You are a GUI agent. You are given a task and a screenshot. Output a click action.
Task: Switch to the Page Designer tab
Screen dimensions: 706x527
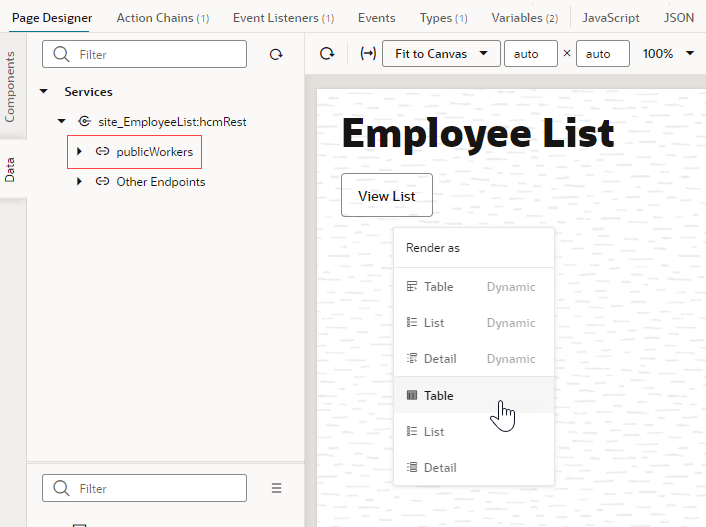[x=52, y=18]
